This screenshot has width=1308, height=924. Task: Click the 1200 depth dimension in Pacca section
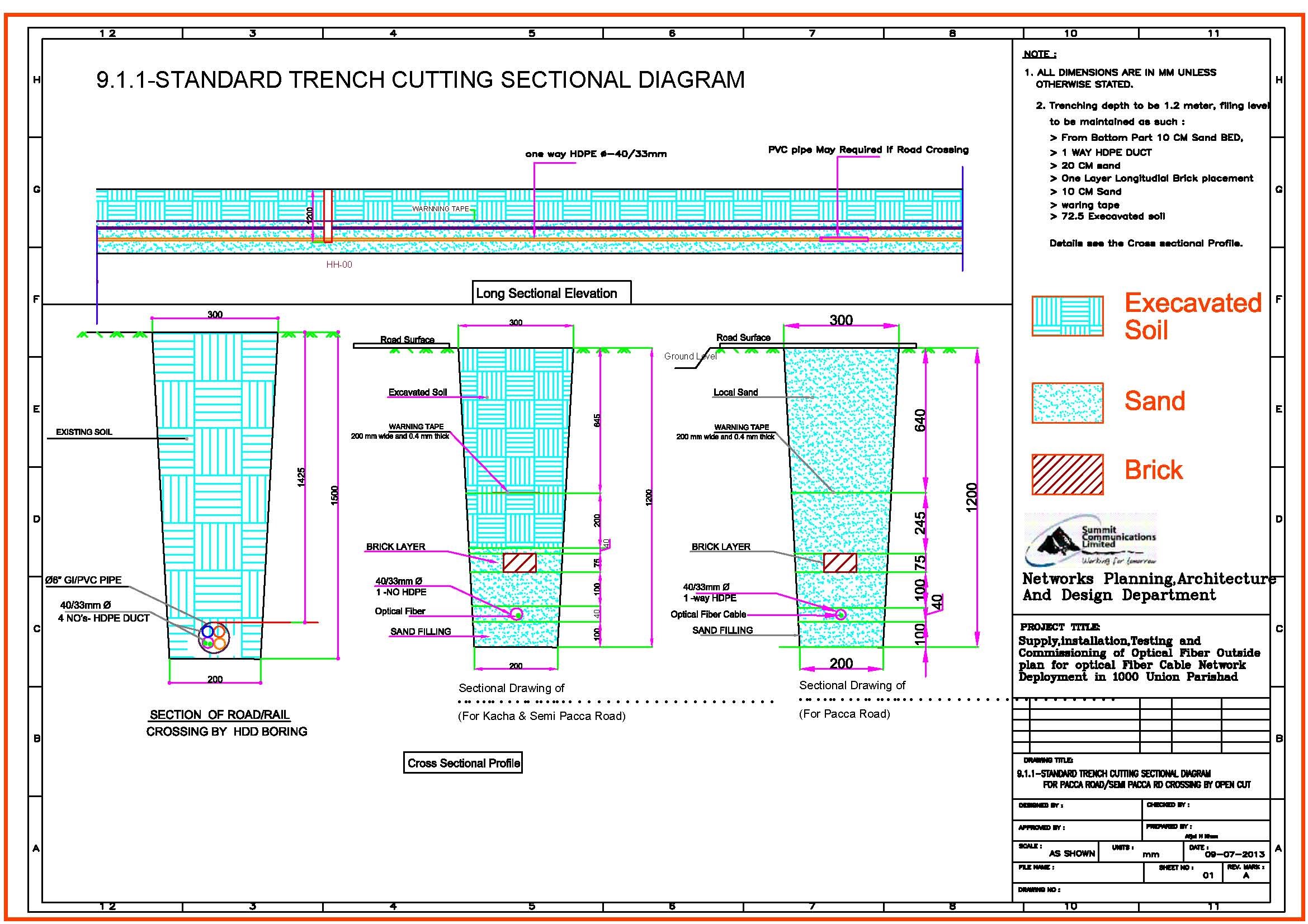click(x=972, y=497)
